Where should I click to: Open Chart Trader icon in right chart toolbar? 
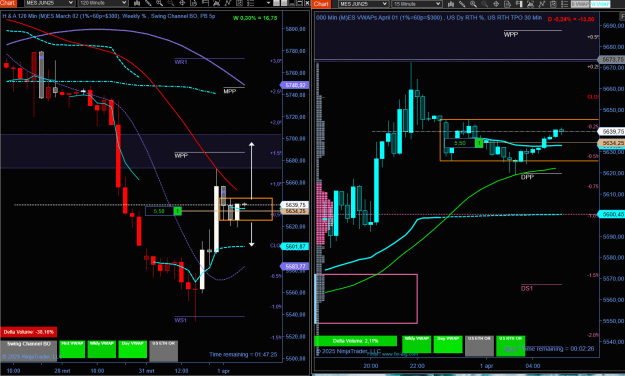(519, 4)
